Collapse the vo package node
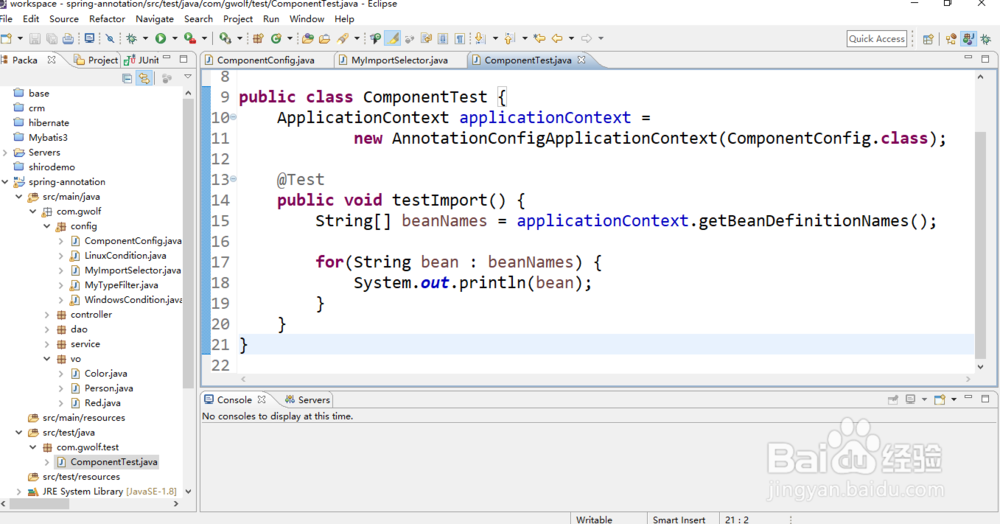The height and width of the screenshot is (524, 1000). point(47,359)
